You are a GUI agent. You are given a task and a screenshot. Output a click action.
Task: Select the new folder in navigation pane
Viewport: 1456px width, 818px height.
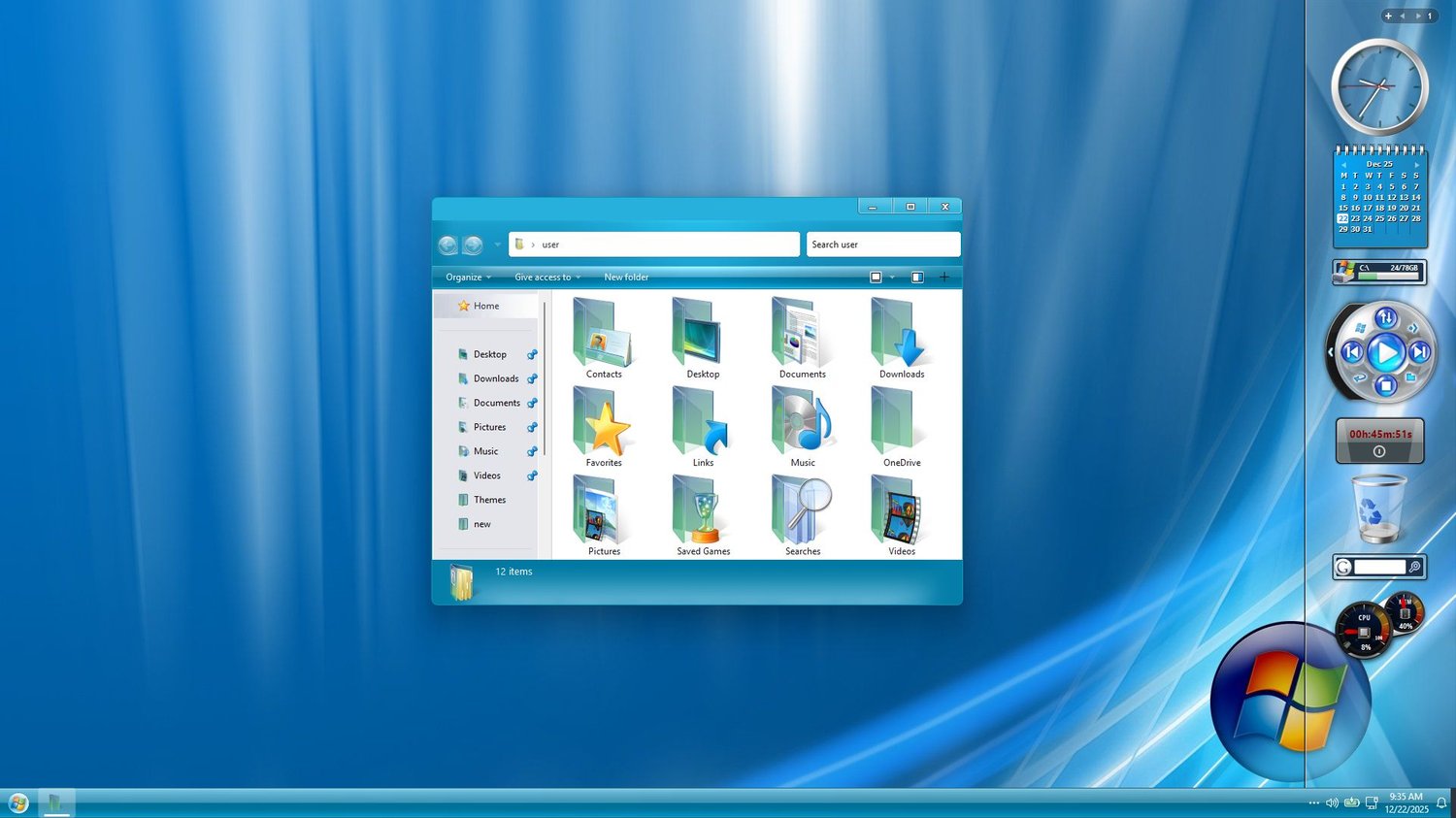tap(475, 525)
